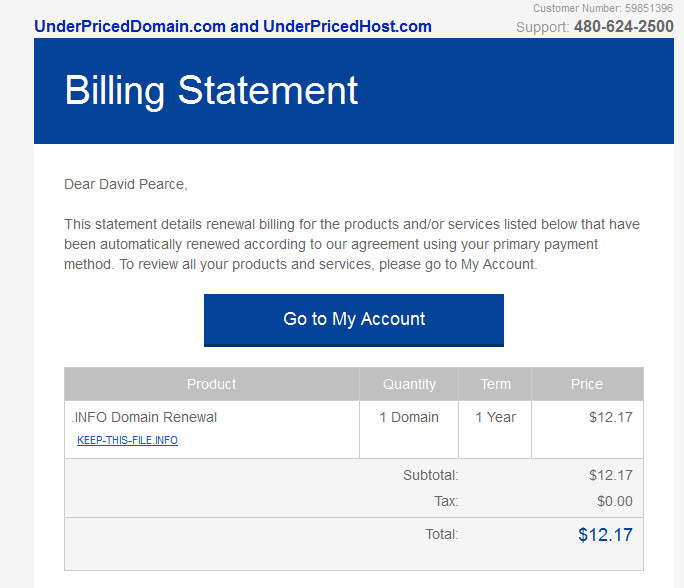The image size is (684, 588).
Task: Open UnderPricedDomain.com and UnderPricedHost.com header link
Action: (233, 27)
